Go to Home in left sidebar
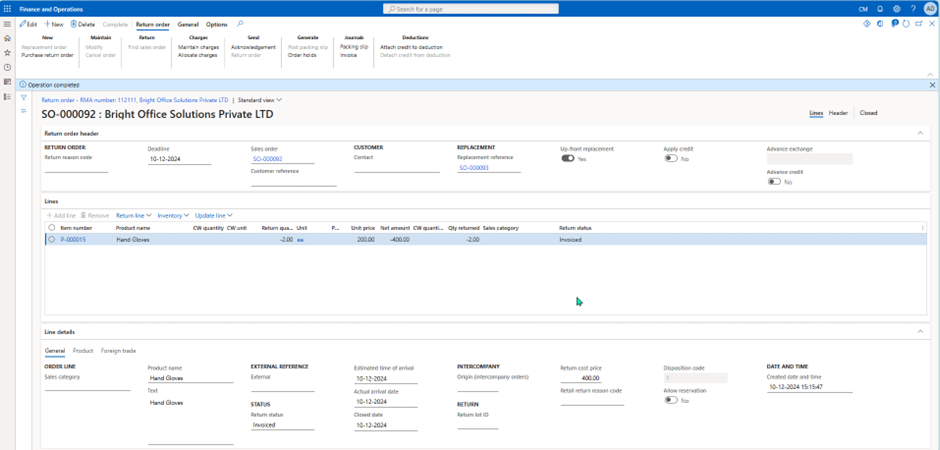Image resolution: width=940 pixels, height=450 pixels. 7,38
